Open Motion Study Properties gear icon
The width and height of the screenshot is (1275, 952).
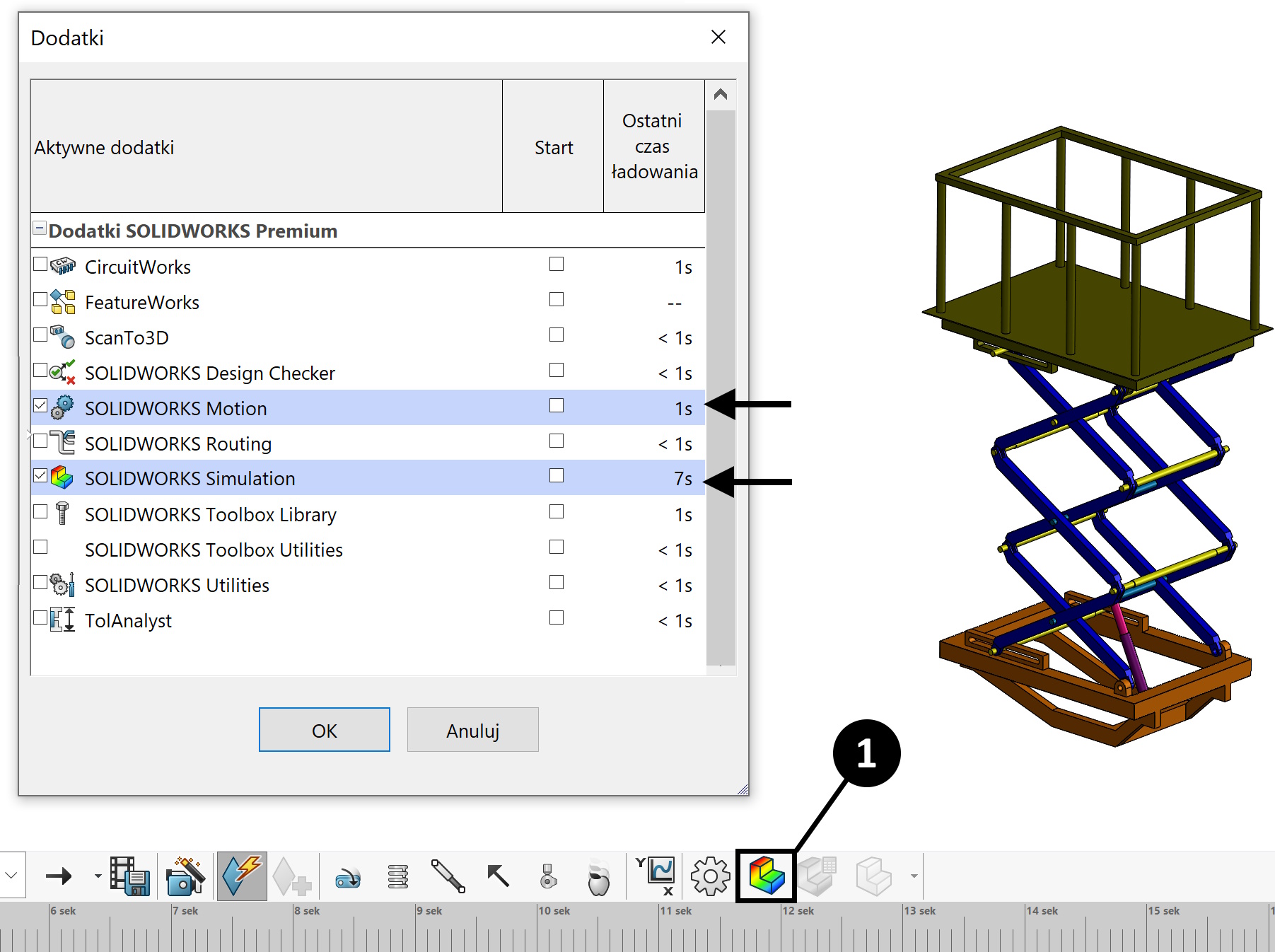point(710,876)
